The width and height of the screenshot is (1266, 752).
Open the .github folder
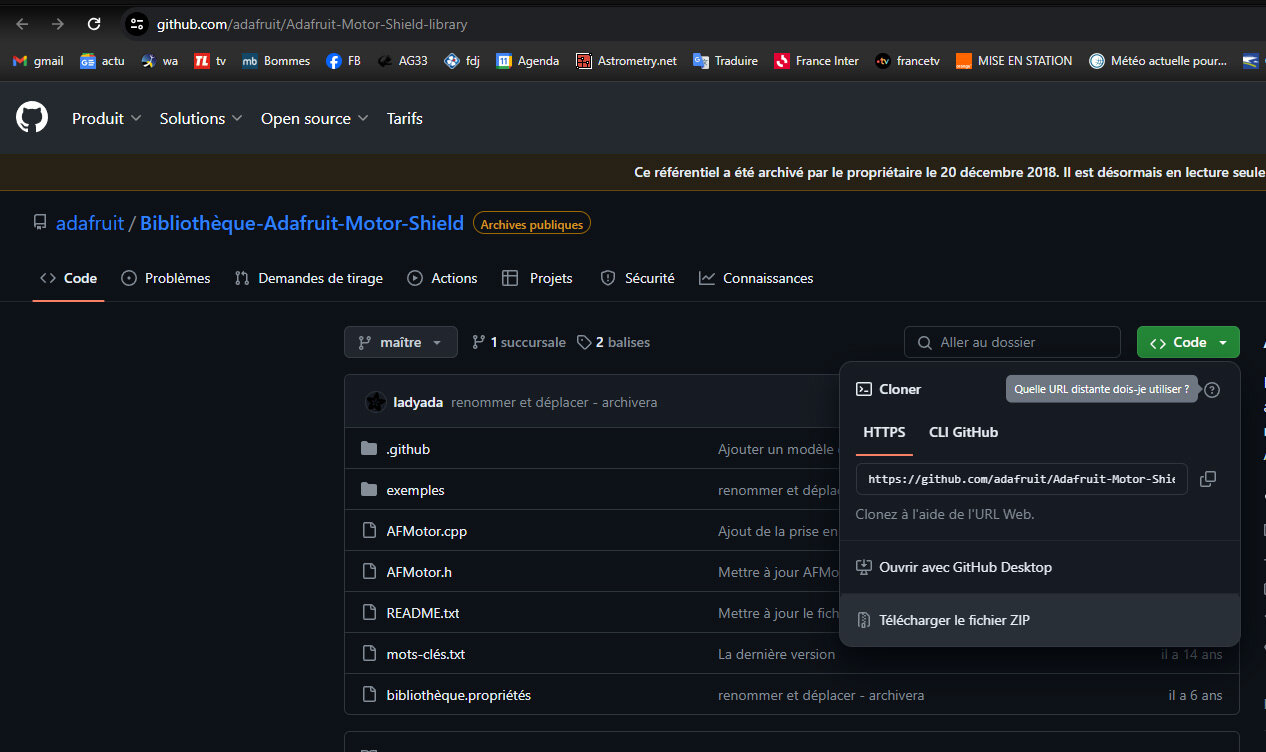(408, 449)
